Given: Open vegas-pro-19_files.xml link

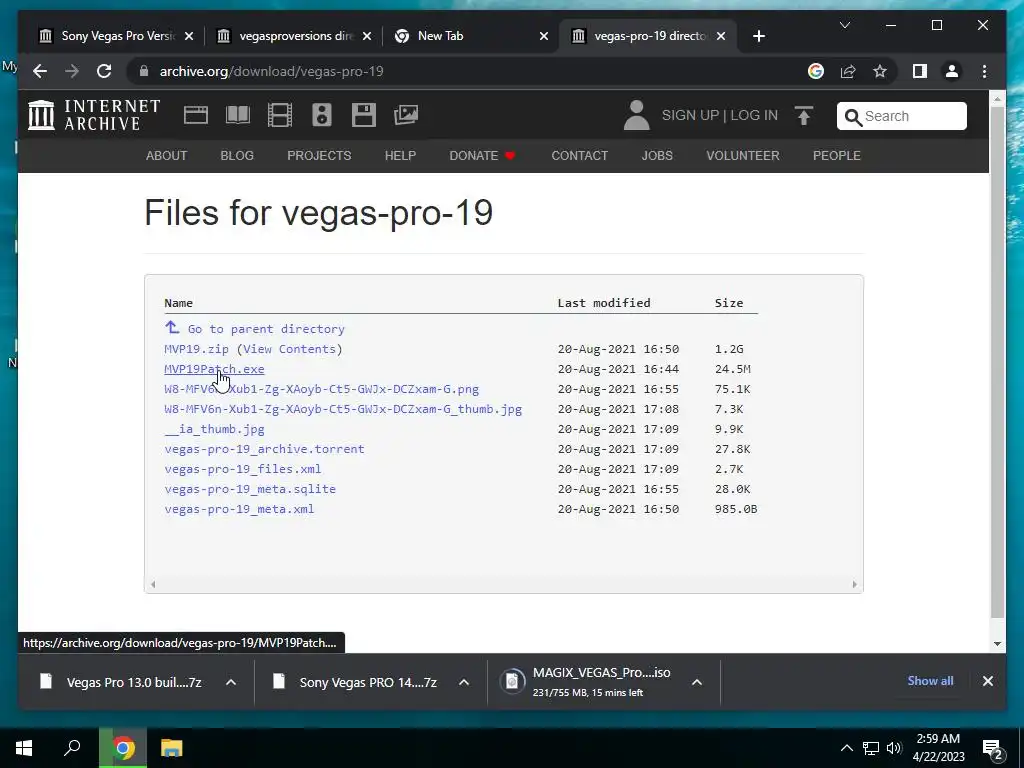Looking at the screenshot, I should point(243,469).
